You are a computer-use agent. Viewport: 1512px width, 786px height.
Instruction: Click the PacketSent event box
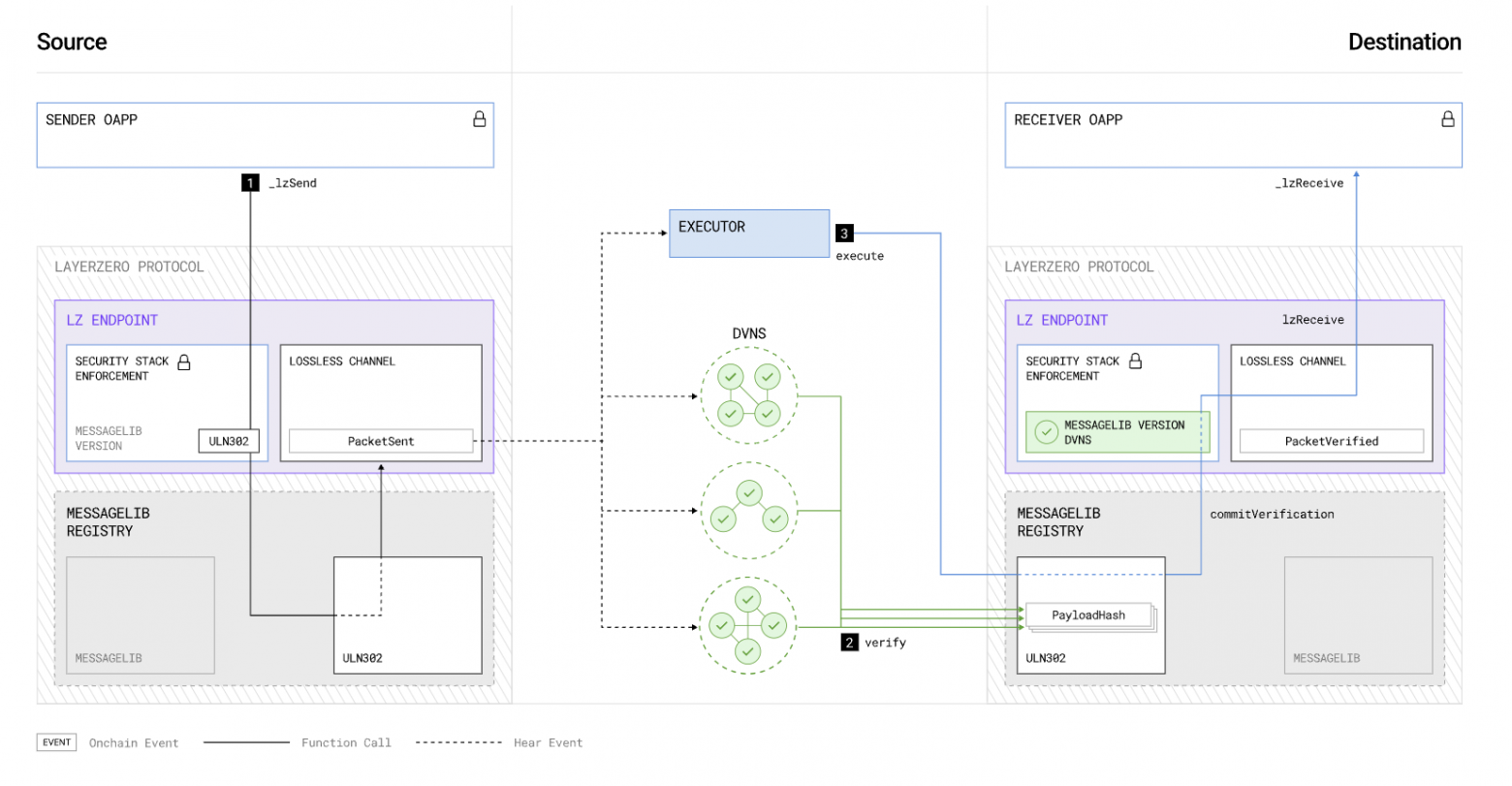381,441
